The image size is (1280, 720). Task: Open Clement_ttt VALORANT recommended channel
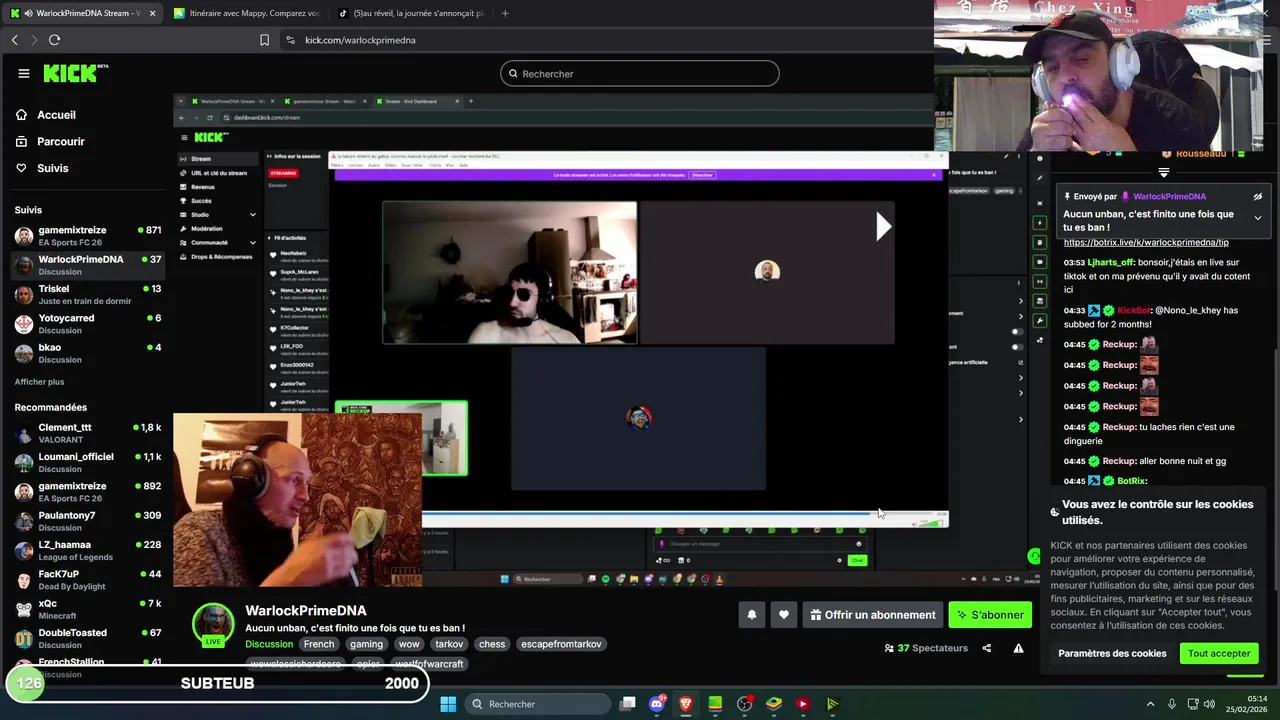tap(87, 433)
